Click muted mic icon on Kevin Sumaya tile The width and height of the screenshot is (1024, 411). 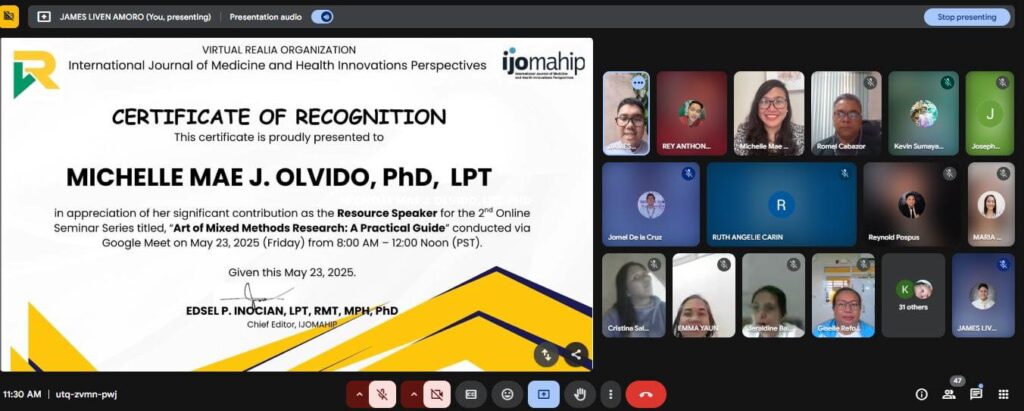(x=947, y=83)
